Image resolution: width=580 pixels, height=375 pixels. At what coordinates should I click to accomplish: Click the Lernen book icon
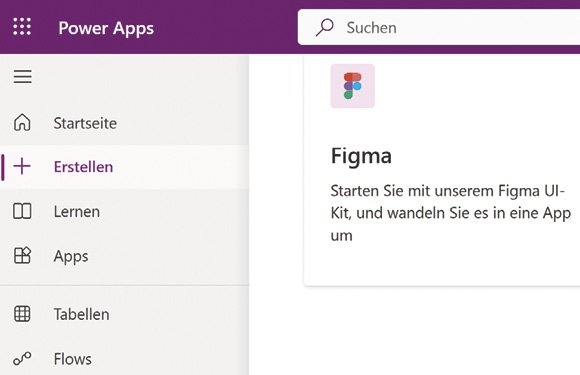pos(22,211)
